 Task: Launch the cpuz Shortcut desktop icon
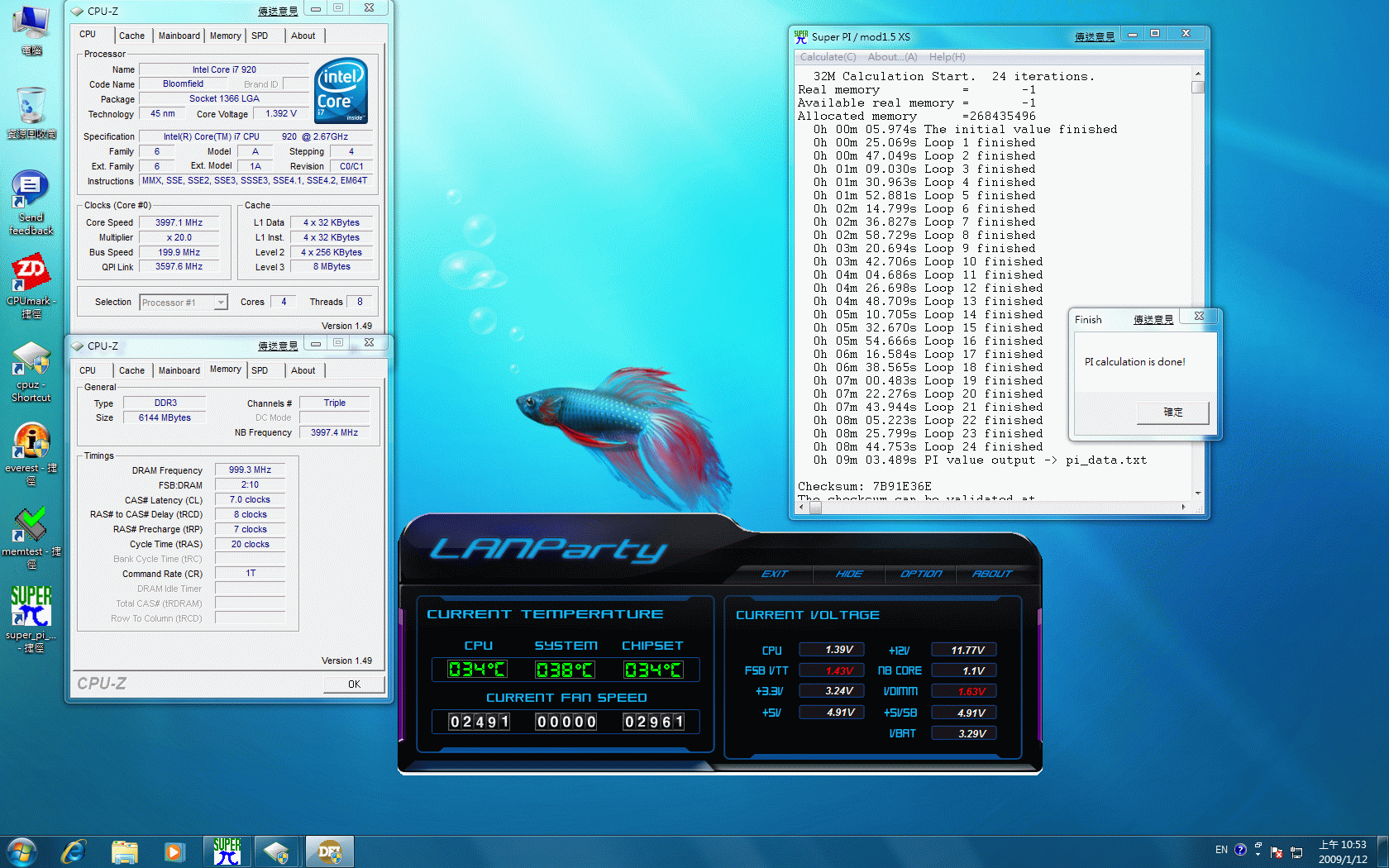(x=31, y=371)
